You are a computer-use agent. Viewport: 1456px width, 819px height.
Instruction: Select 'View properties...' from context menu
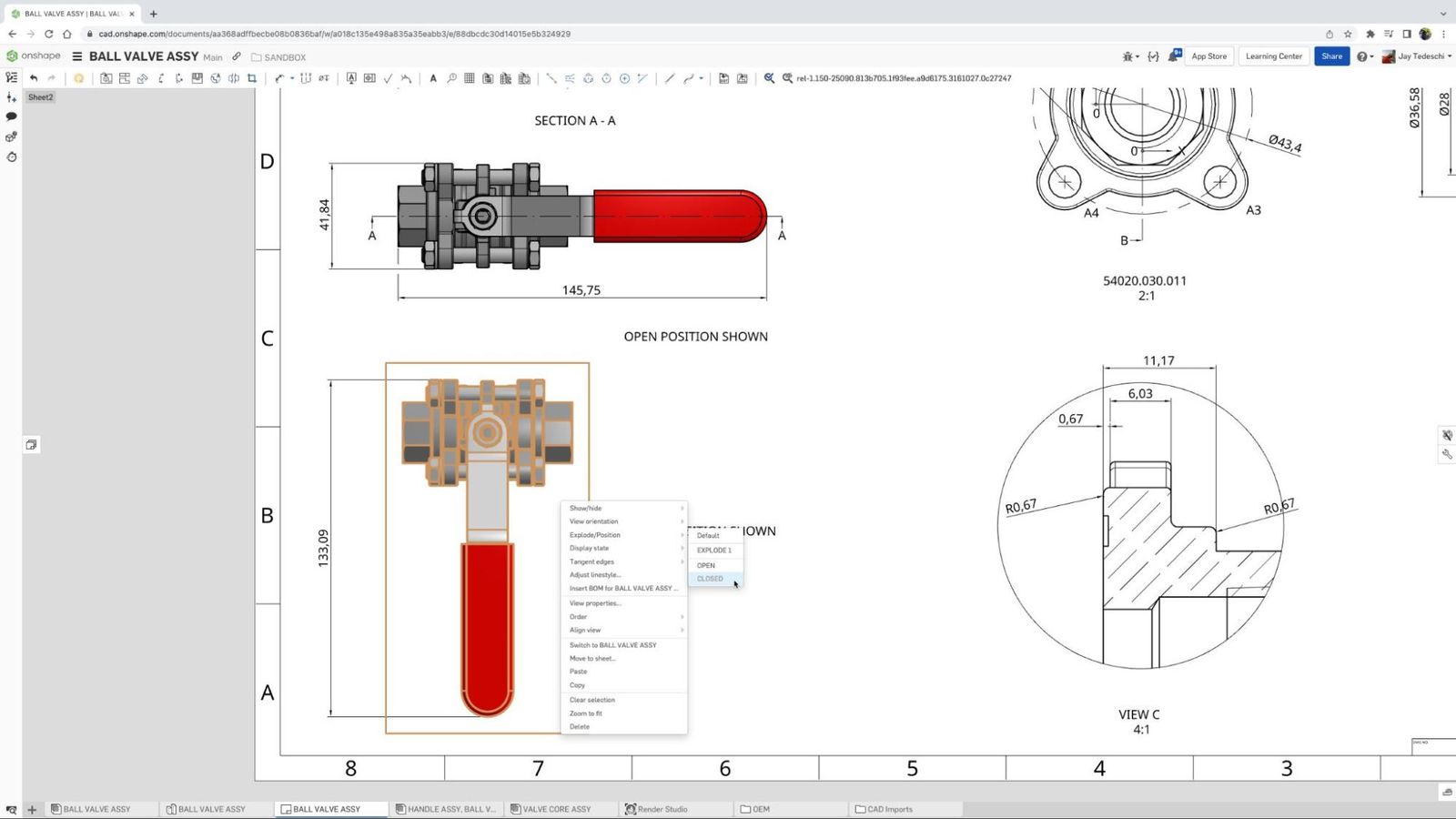click(595, 603)
